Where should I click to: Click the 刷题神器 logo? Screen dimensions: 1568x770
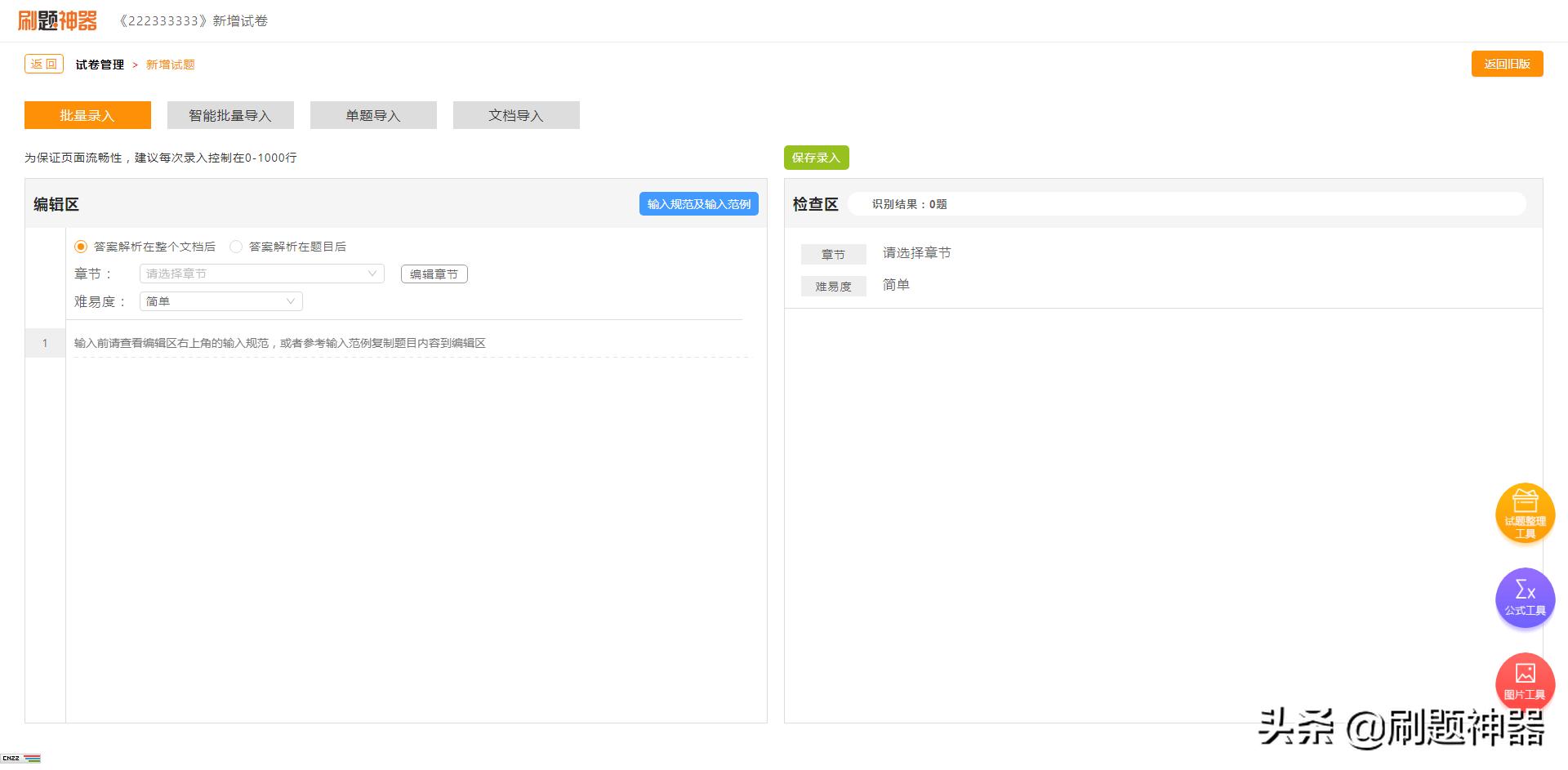57,20
